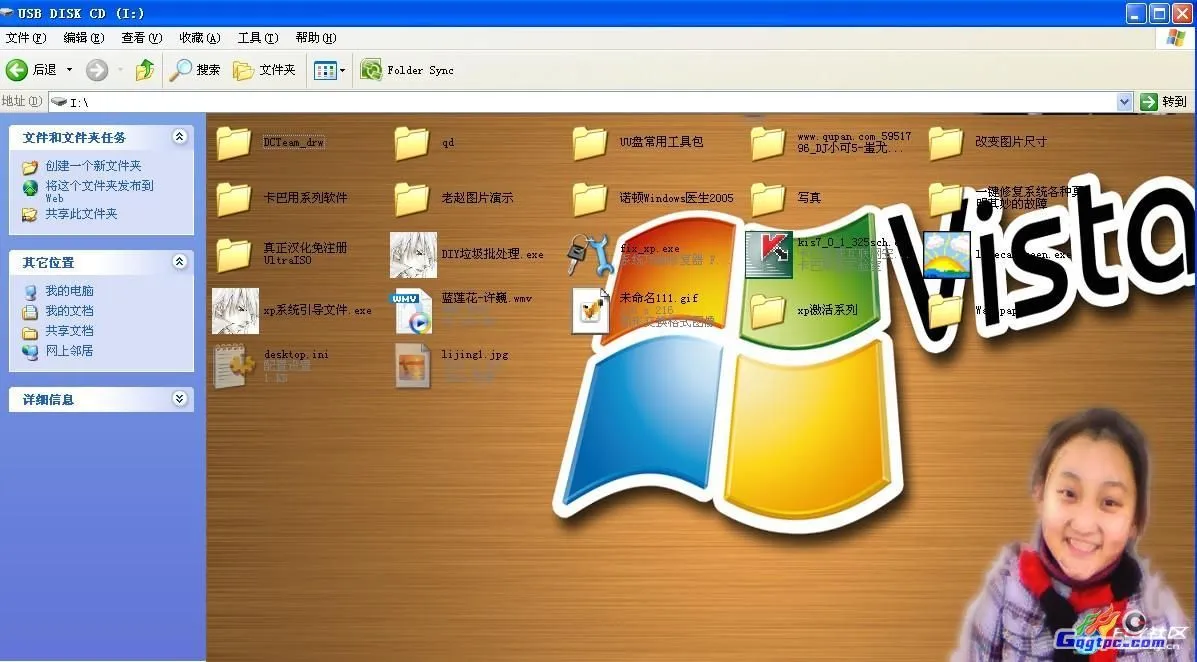Select the desktop.ini file icon

click(233, 366)
